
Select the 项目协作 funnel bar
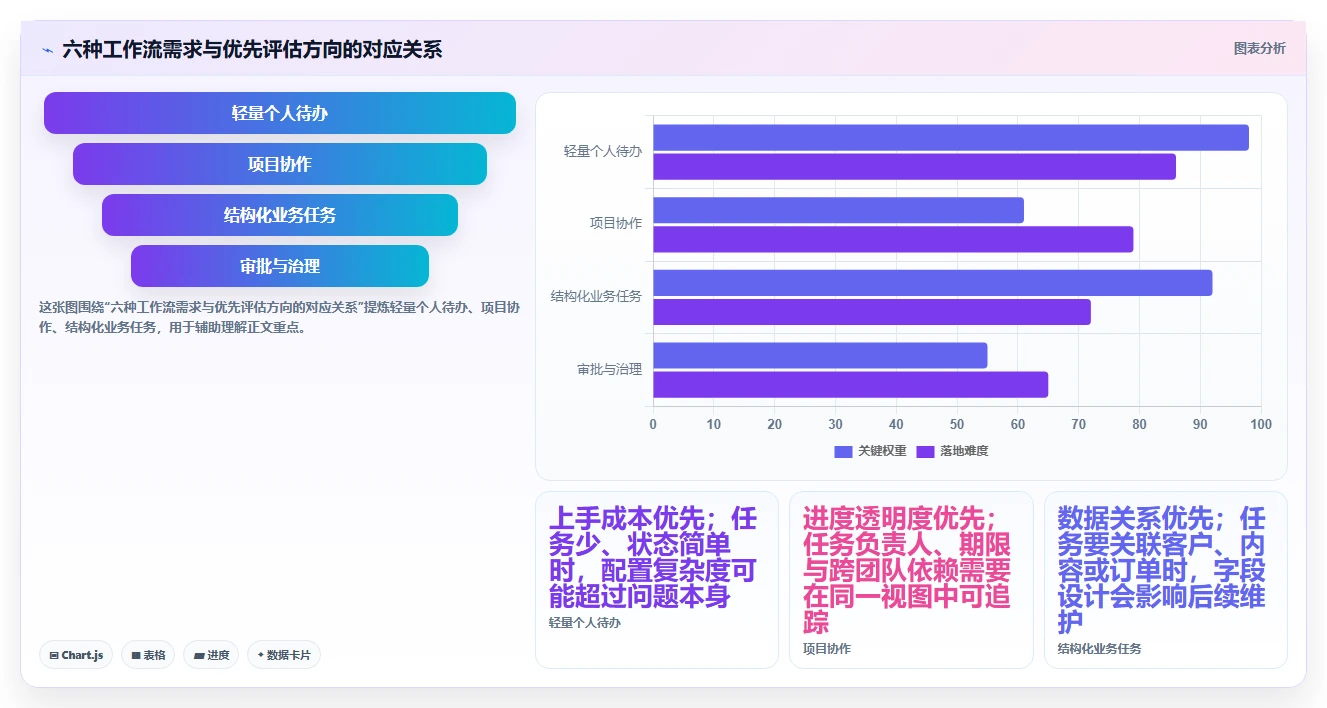coord(280,164)
